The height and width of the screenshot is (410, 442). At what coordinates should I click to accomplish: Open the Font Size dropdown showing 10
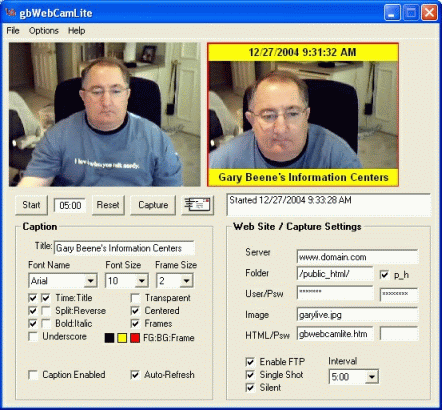tap(127, 281)
